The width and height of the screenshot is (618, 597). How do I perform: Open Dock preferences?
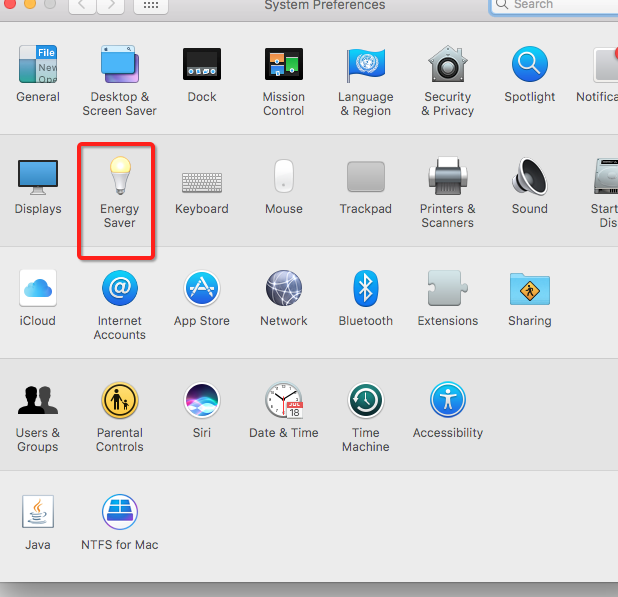coord(202,74)
